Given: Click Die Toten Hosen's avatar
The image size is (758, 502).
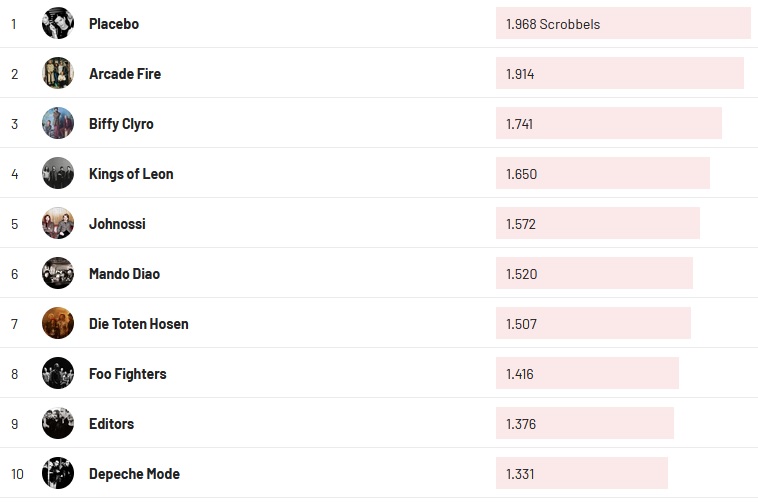Looking at the screenshot, I should pyautogui.click(x=58, y=323).
